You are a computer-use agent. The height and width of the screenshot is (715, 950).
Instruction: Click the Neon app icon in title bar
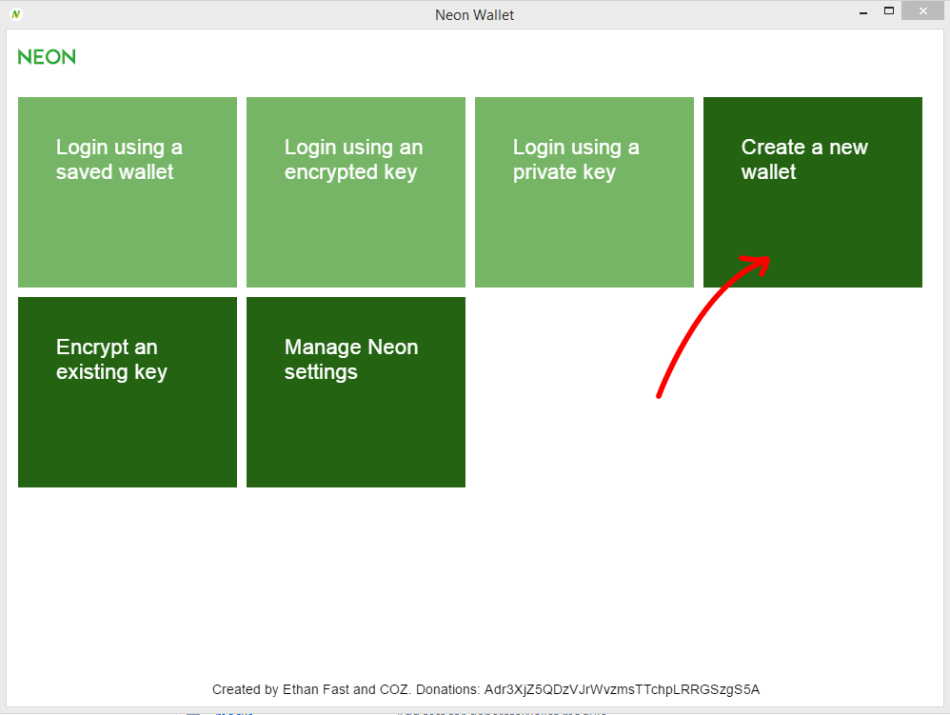[x=16, y=14]
